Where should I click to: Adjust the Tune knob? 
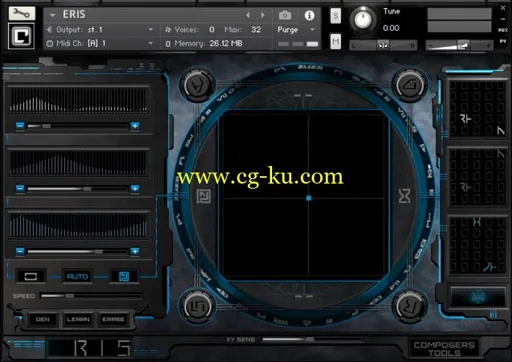tap(363, 19)
